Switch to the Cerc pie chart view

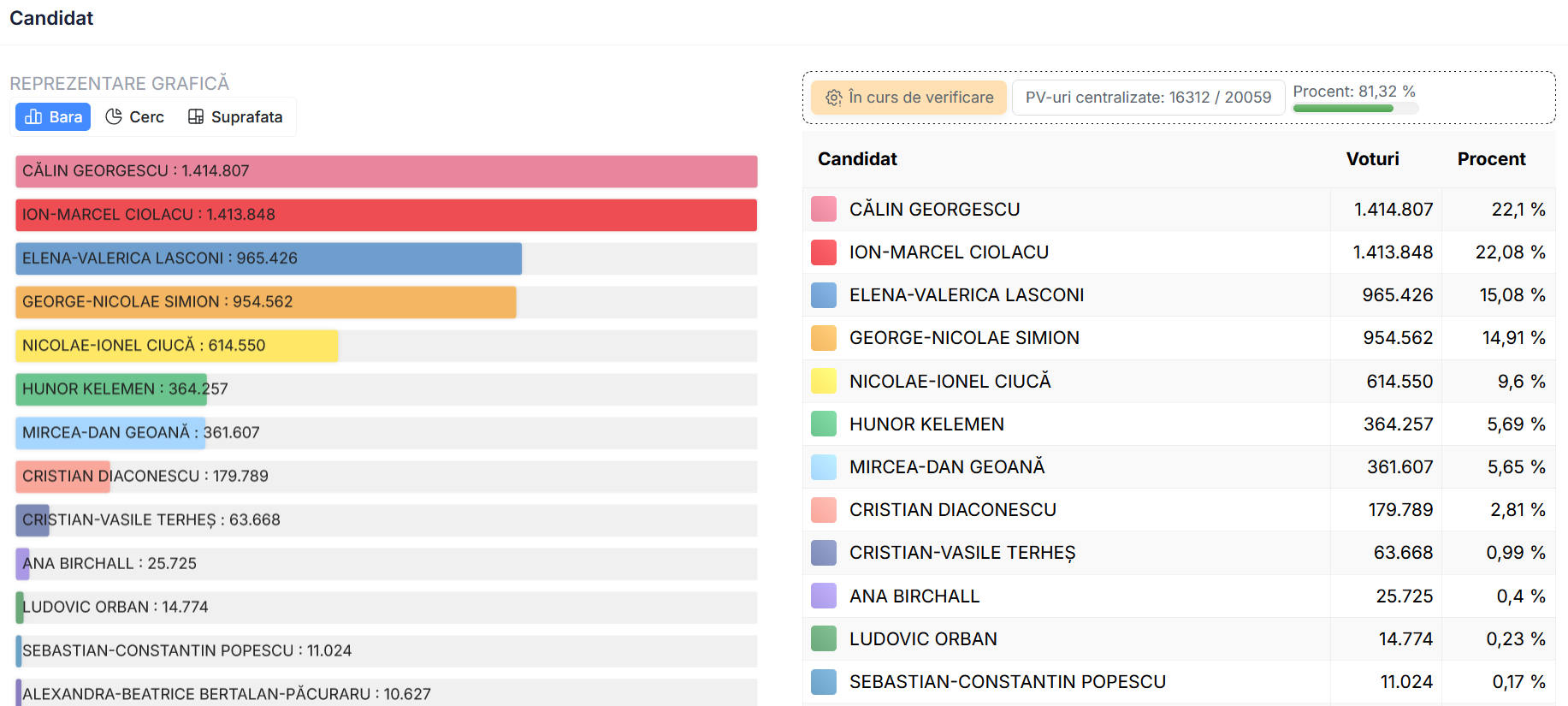tap(134, 117)
